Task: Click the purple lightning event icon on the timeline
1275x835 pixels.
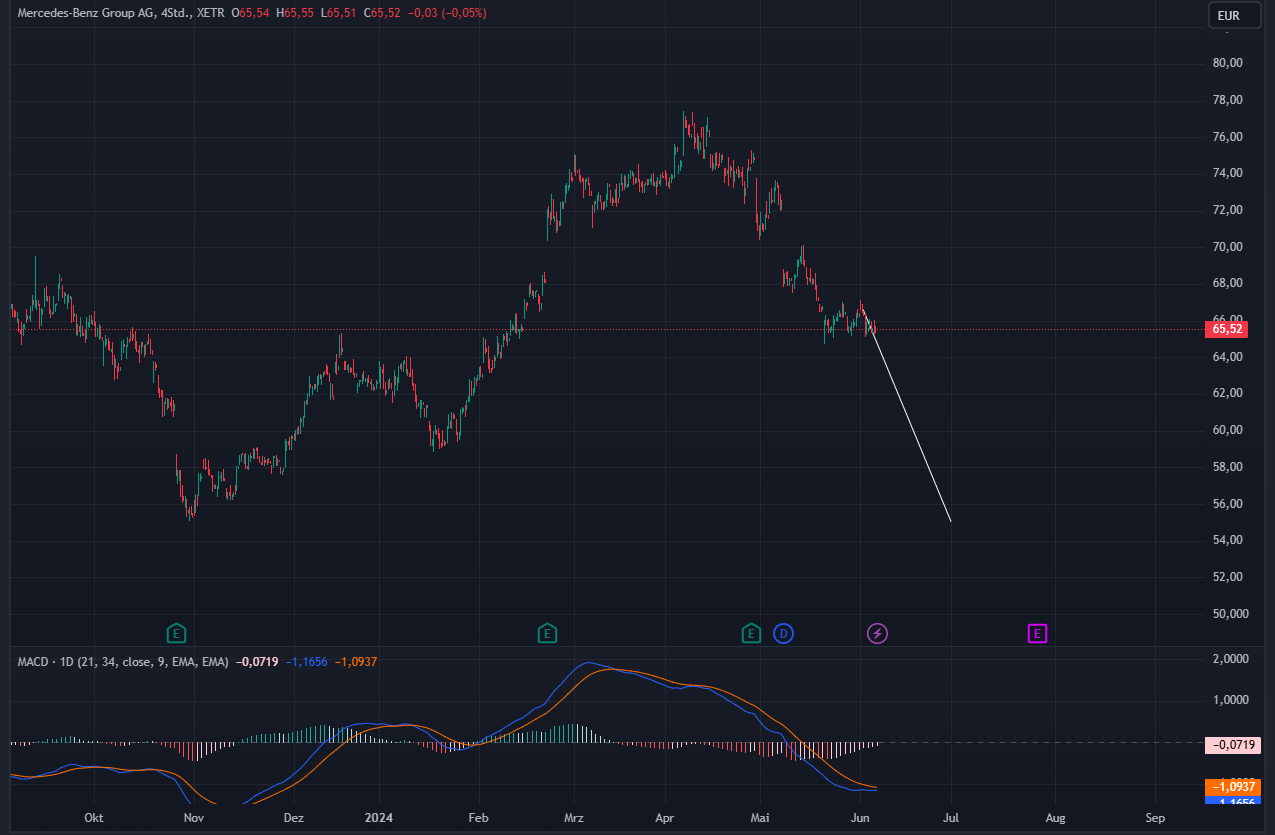Action: point(877,633)
